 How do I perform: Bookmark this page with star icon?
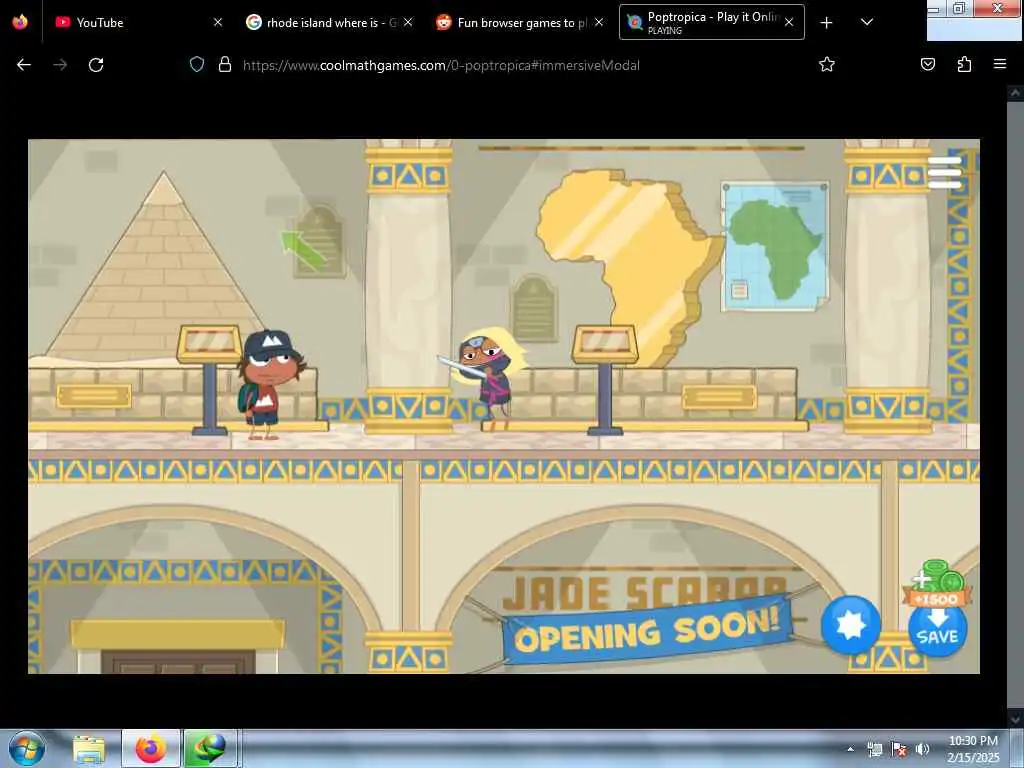click(827, 65)
